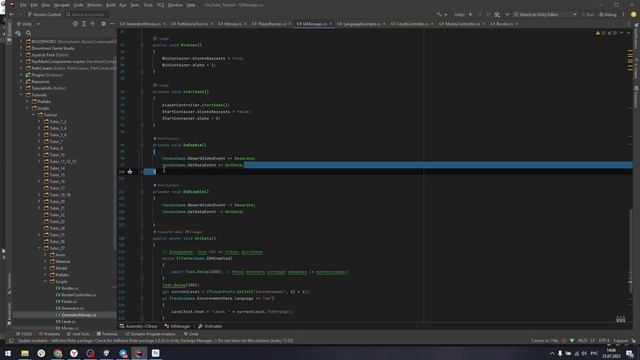Screen dimensions: 640x360
Task: Collapse the Scripts folder under Tutorials
Action: [x=27, y=108]
